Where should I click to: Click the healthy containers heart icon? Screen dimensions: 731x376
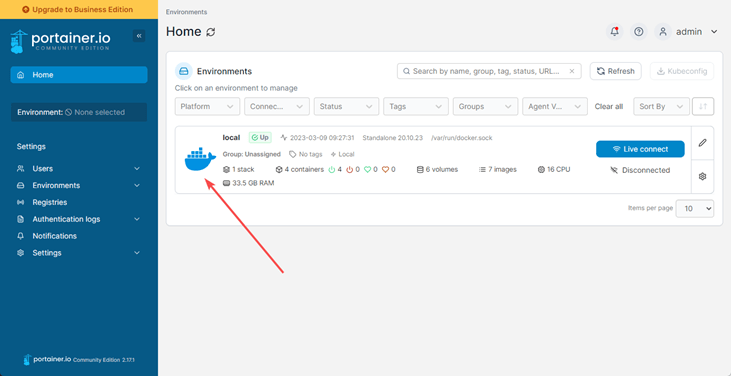[x=367, y=170]
